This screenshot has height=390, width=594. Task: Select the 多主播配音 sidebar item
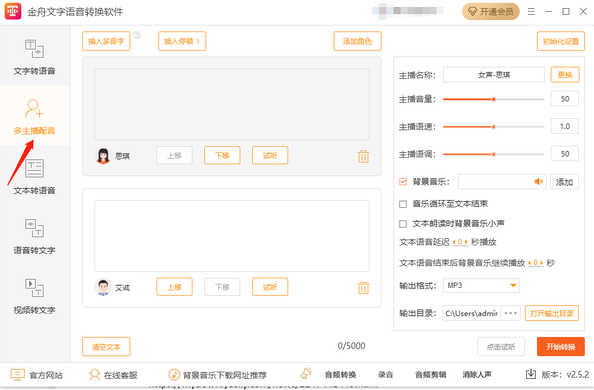coord(34,115)
